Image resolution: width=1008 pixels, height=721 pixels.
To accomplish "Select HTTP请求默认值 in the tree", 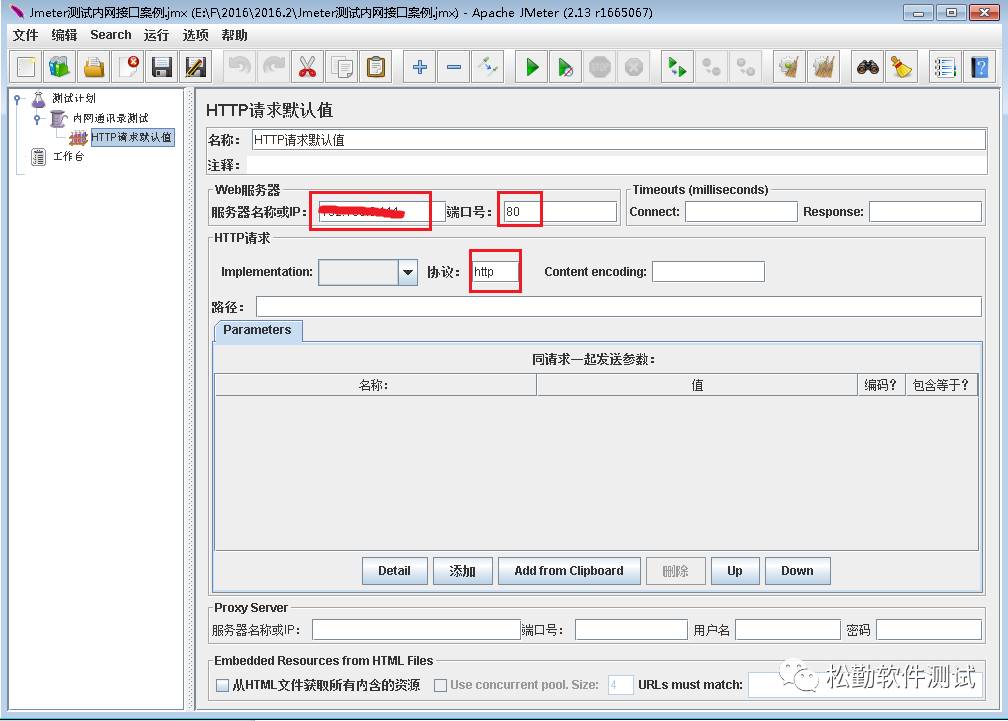I will click(x=131, y=137).
